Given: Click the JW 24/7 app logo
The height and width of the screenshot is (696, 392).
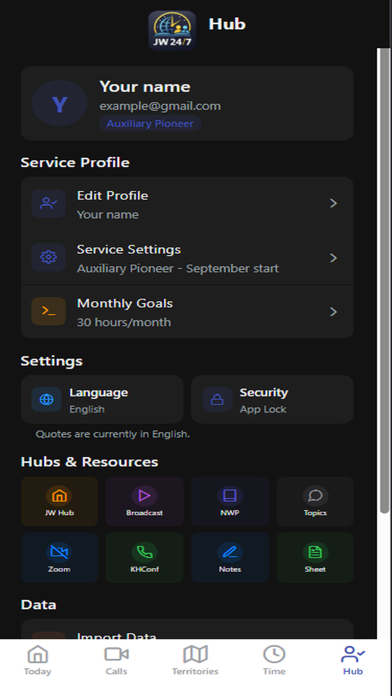Looking at the screenshot, I should click(x=172, y=31).
